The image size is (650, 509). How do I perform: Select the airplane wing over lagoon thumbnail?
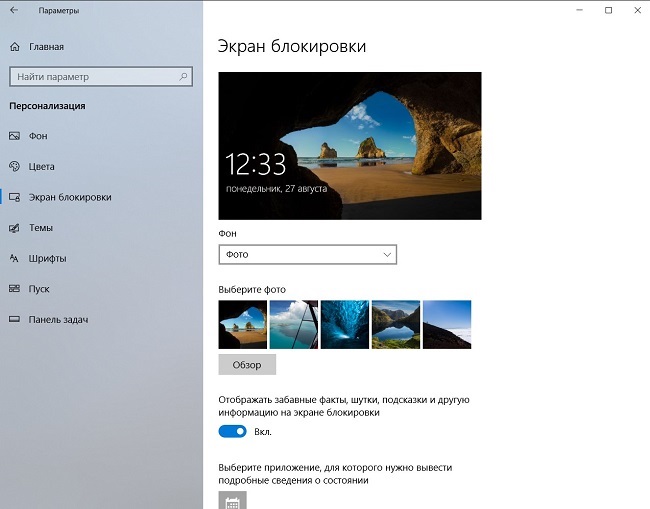point(294,325)
